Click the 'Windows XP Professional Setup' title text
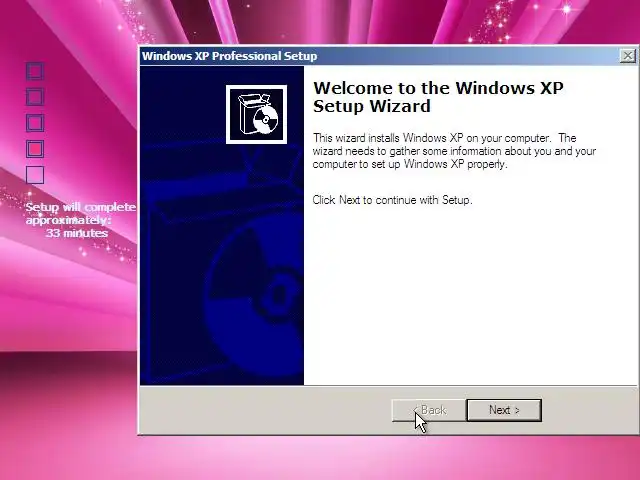Image resolution: width=640 pixels, height=480 pixels. (x=229, y=56)
